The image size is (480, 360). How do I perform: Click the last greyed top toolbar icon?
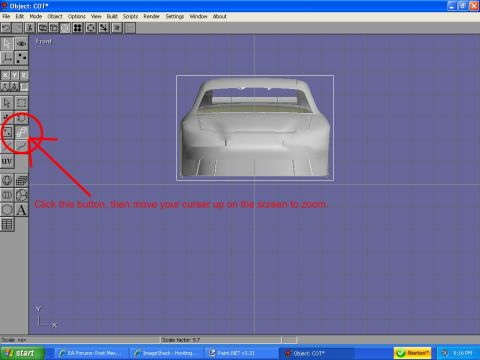(130, 28)
